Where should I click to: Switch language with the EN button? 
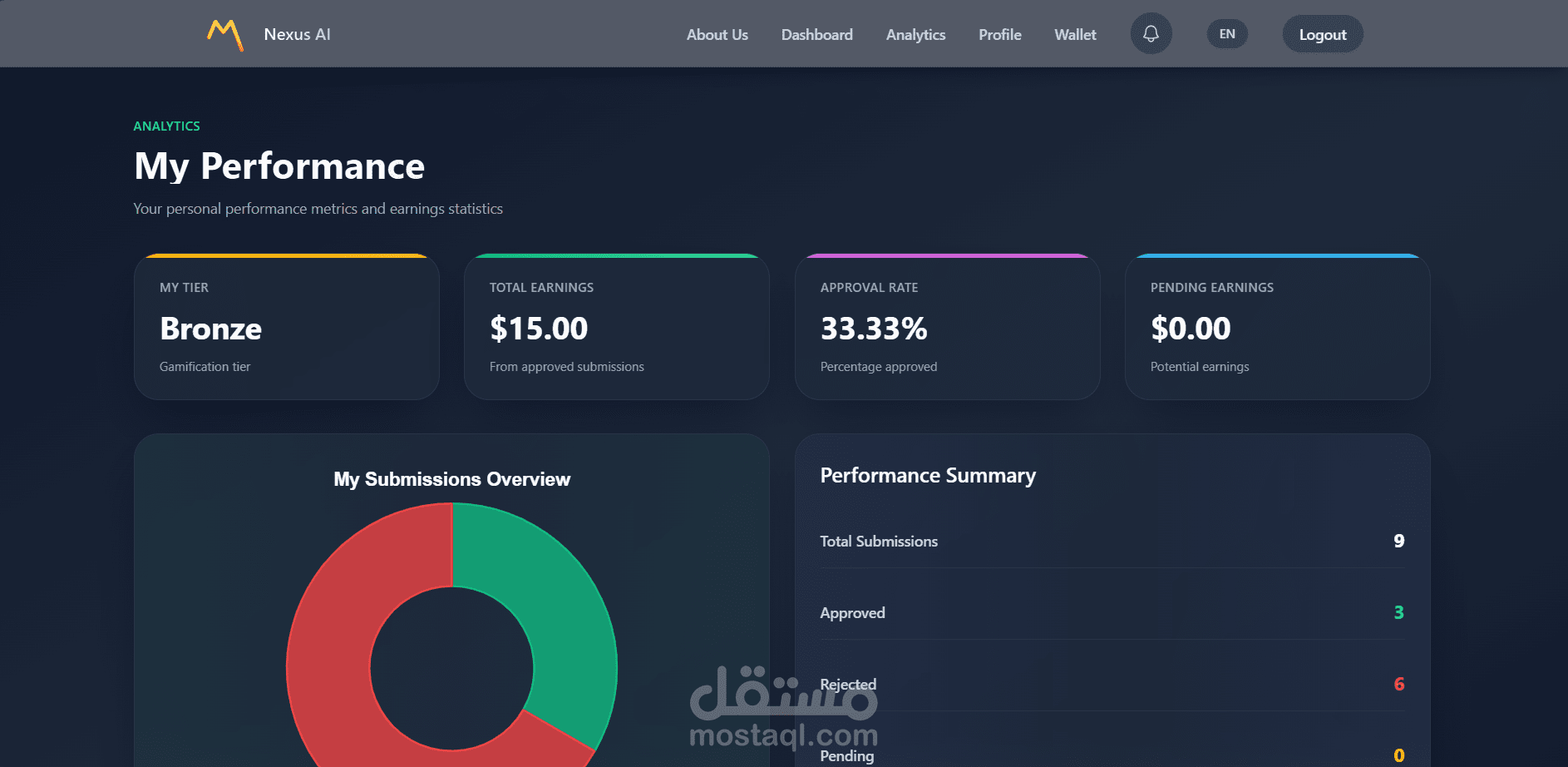click(1227, 34)
